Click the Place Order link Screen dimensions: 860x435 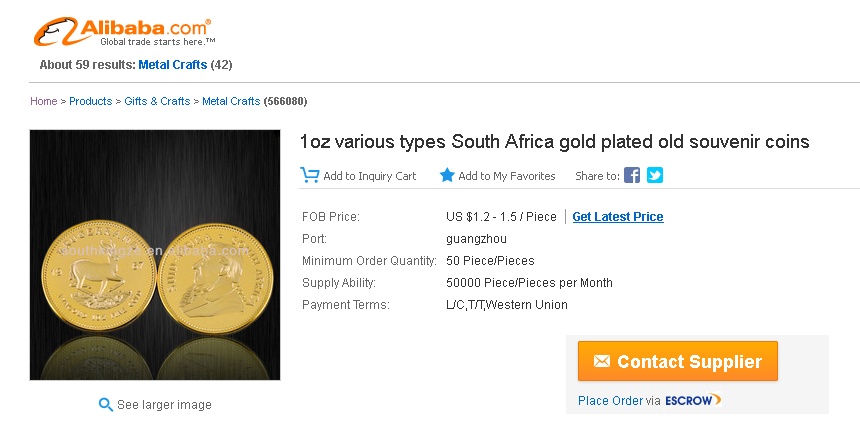click(610, 401)
